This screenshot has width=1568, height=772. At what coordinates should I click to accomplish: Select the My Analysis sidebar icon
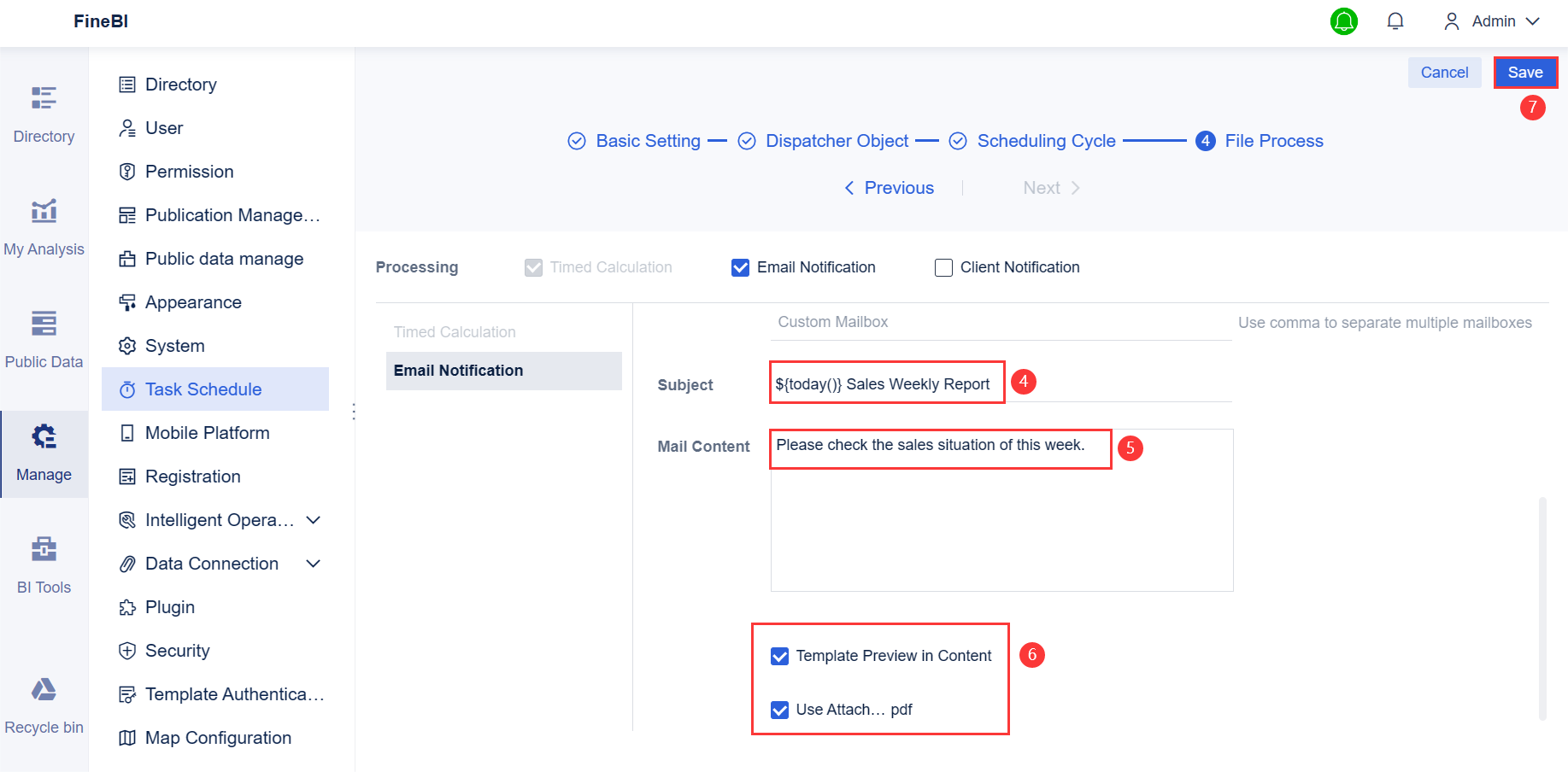click(44, 211)
